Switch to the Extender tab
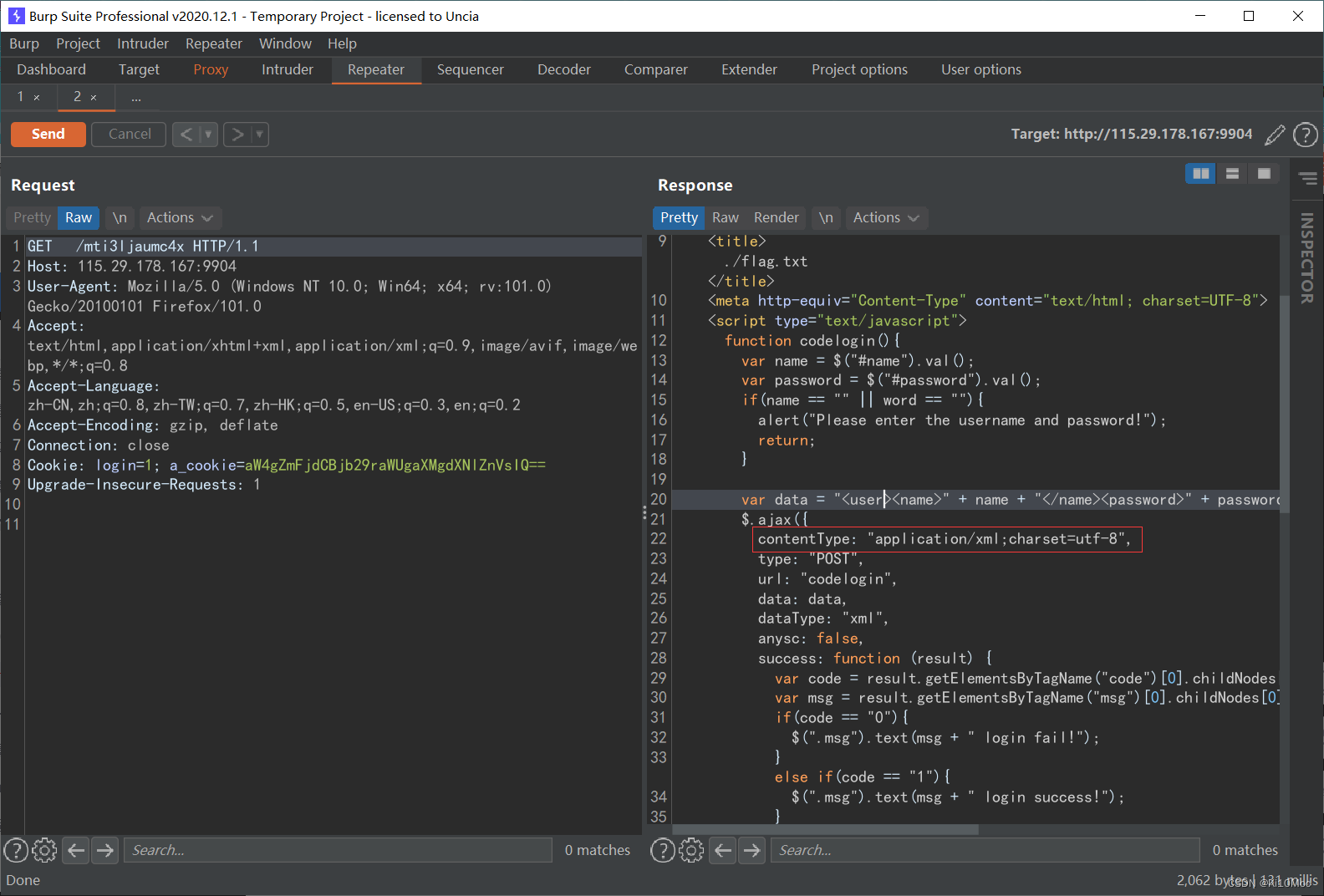The width and height of the screenshot is (1324, 896). [749, 70]
